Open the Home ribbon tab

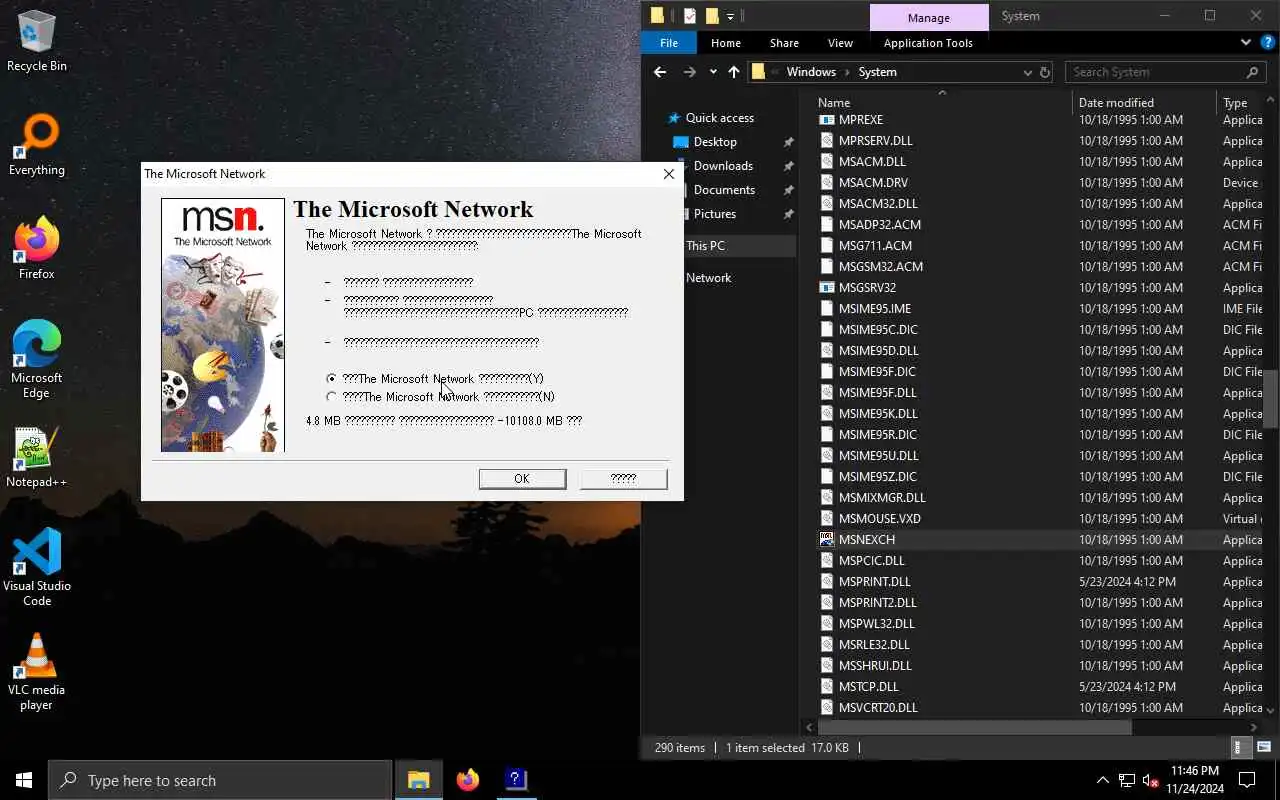click(726, 43)
